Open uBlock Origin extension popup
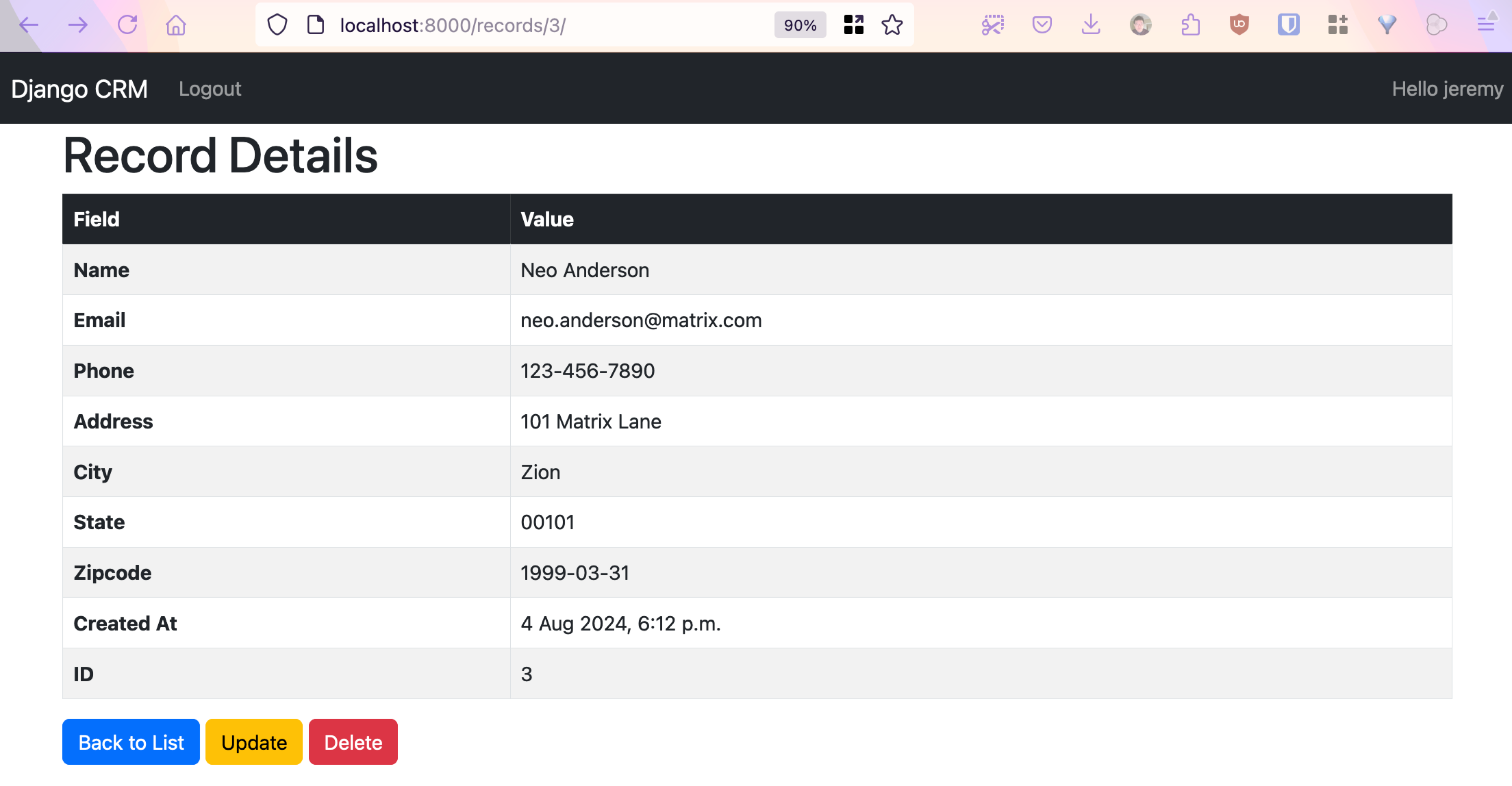 pos(1239,25)
